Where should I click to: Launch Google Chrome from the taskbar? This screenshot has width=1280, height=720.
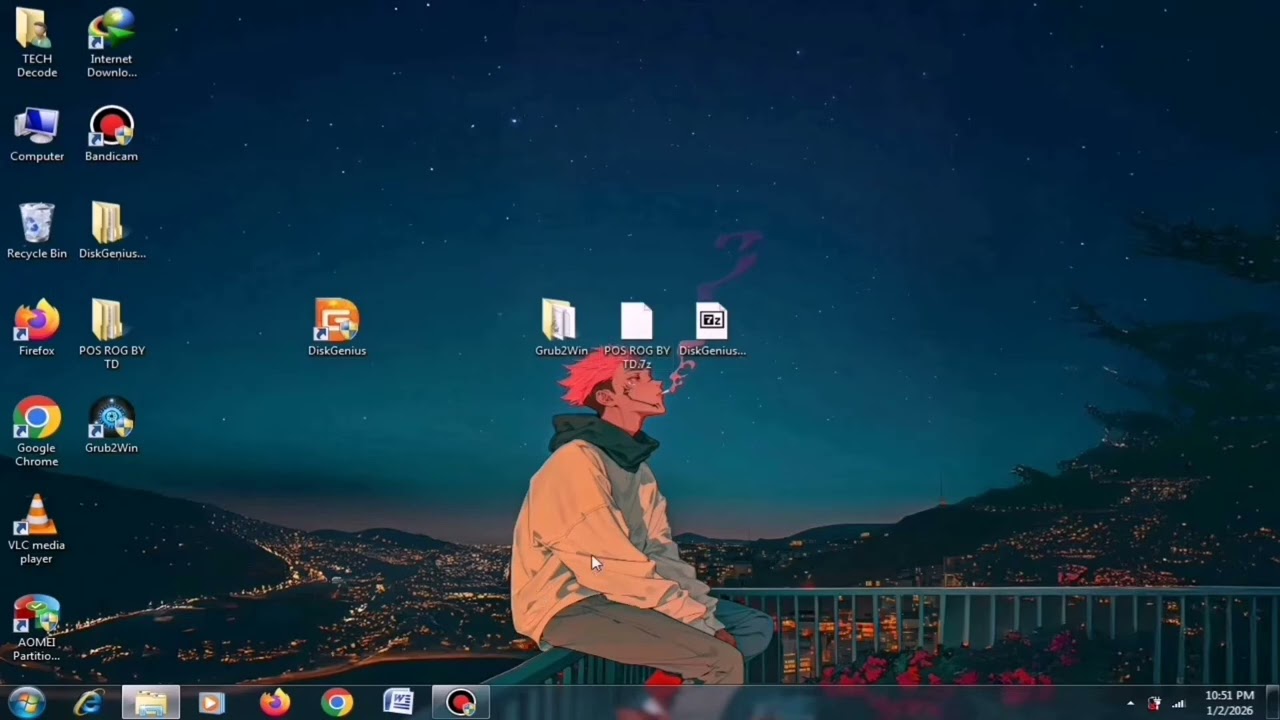337,703
